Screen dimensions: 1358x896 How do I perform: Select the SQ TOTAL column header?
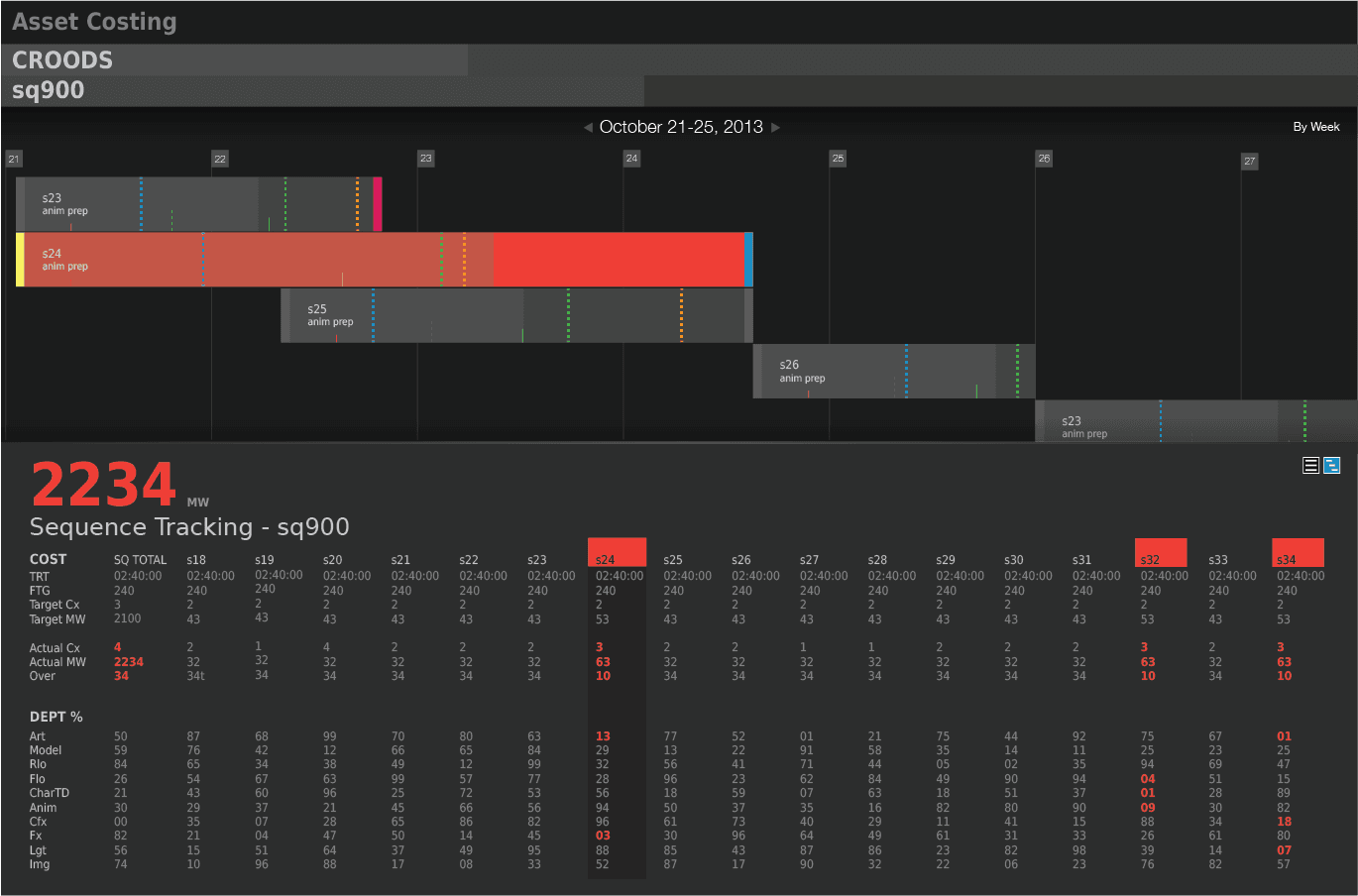pos(140,560)
